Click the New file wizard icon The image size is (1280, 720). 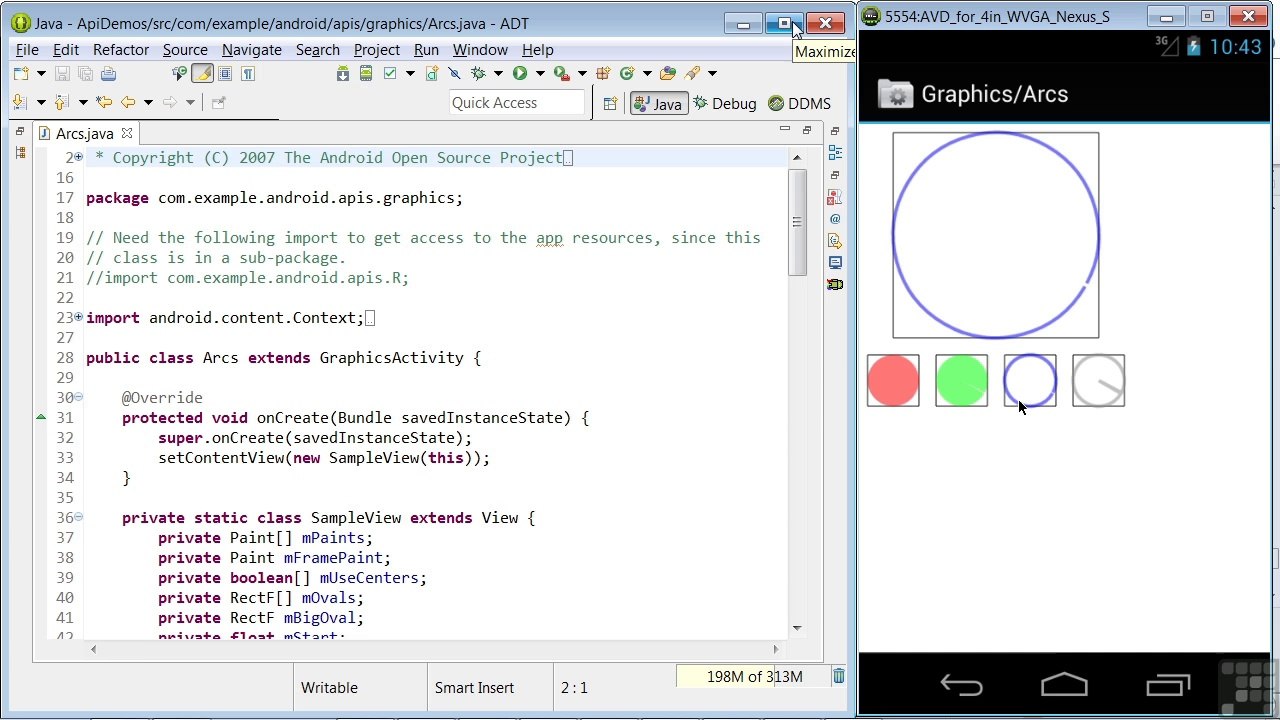(21, 73)
